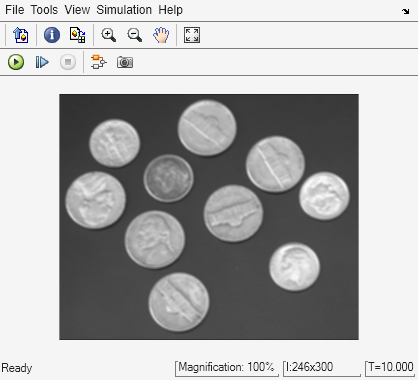Open the Simulation menu

124,10
